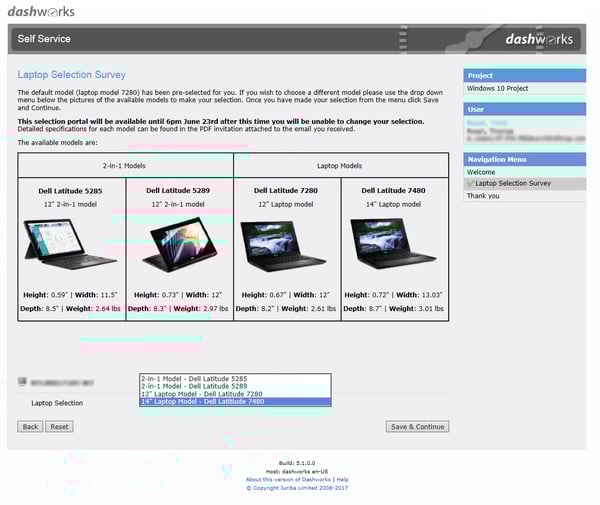Image resolution: width=600 pixels, height=505 pixels.
Task: Click the Laptop Models column header
Action: pos(339,166)
